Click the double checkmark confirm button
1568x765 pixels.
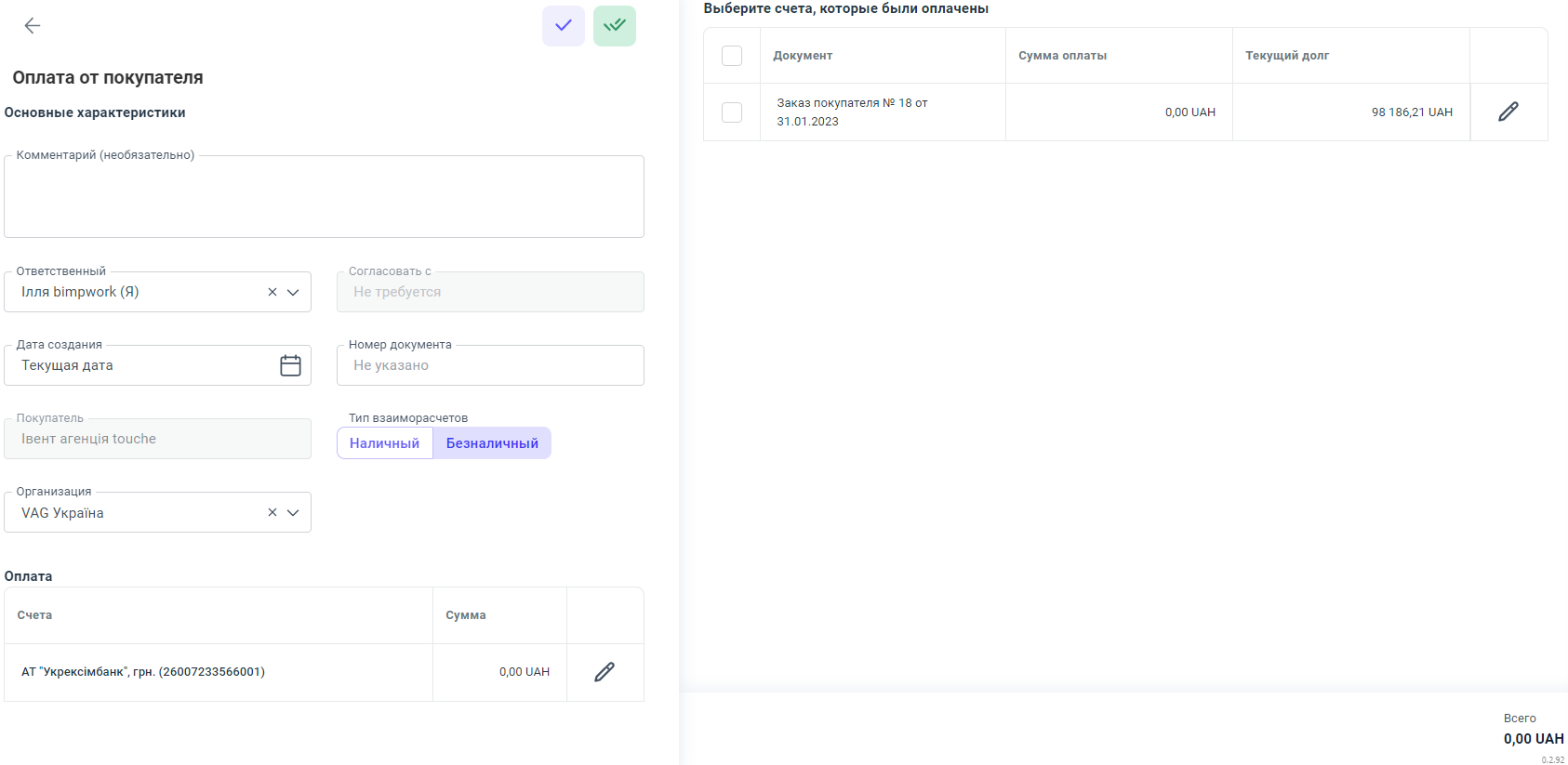coord(614,26)
